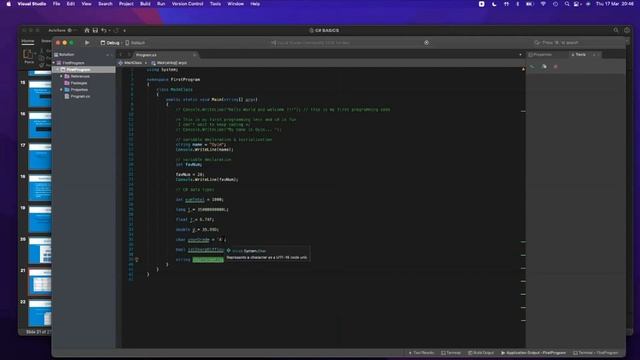The height and width of the screenshot is (360, 640).
Task: Click the red stop icon in Tests pad
Action: [556, 67]
